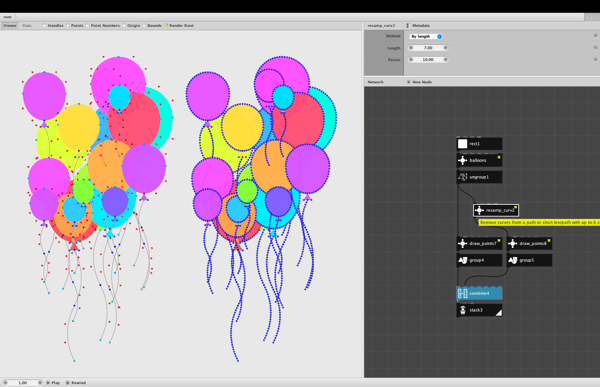
Task: Click the yellow tooltip under resamp_curv2
Action: tap(539, 222)
